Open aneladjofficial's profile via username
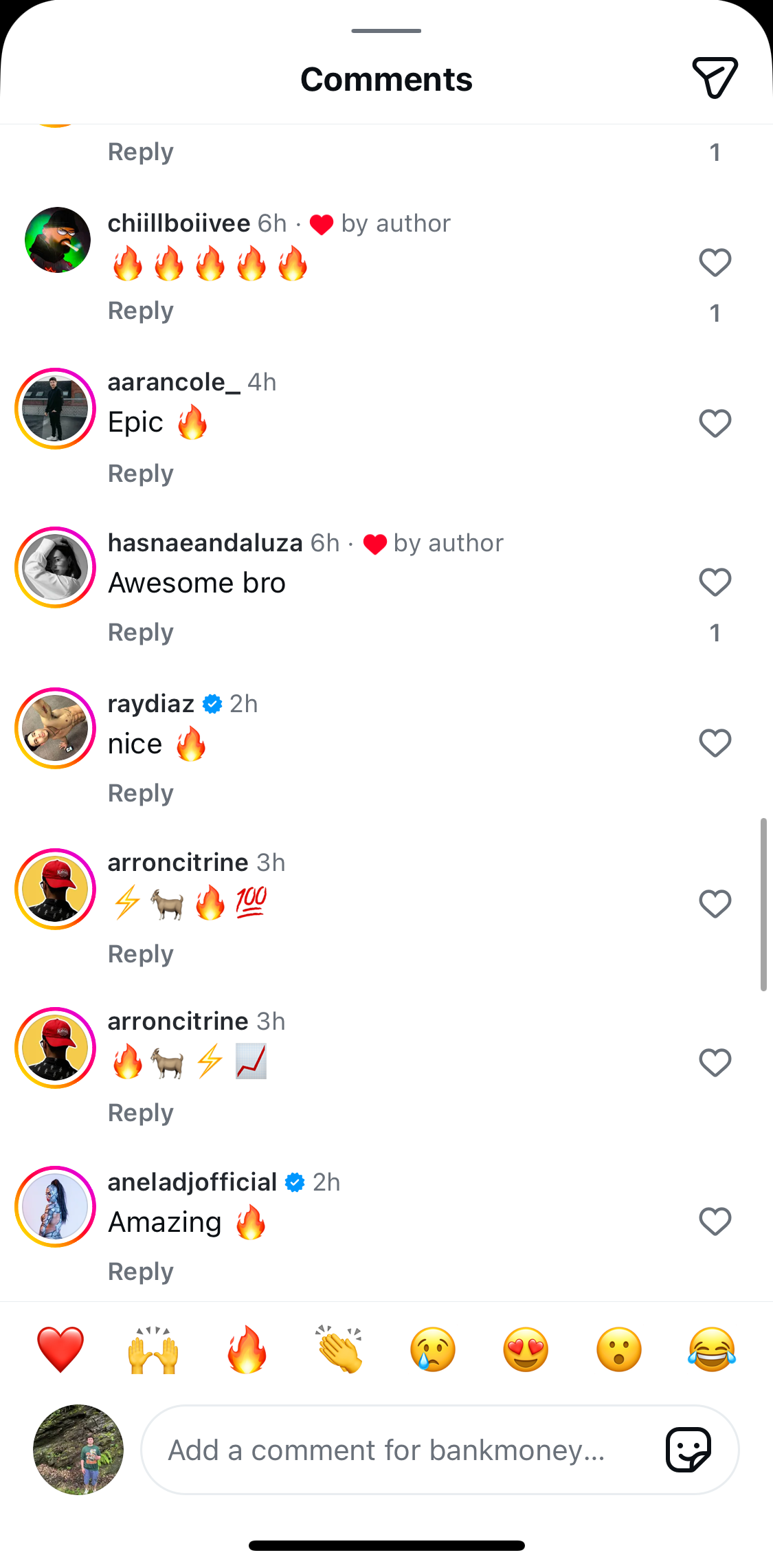The height and width of the screenshot is (1568, 773). point(192,1182)
